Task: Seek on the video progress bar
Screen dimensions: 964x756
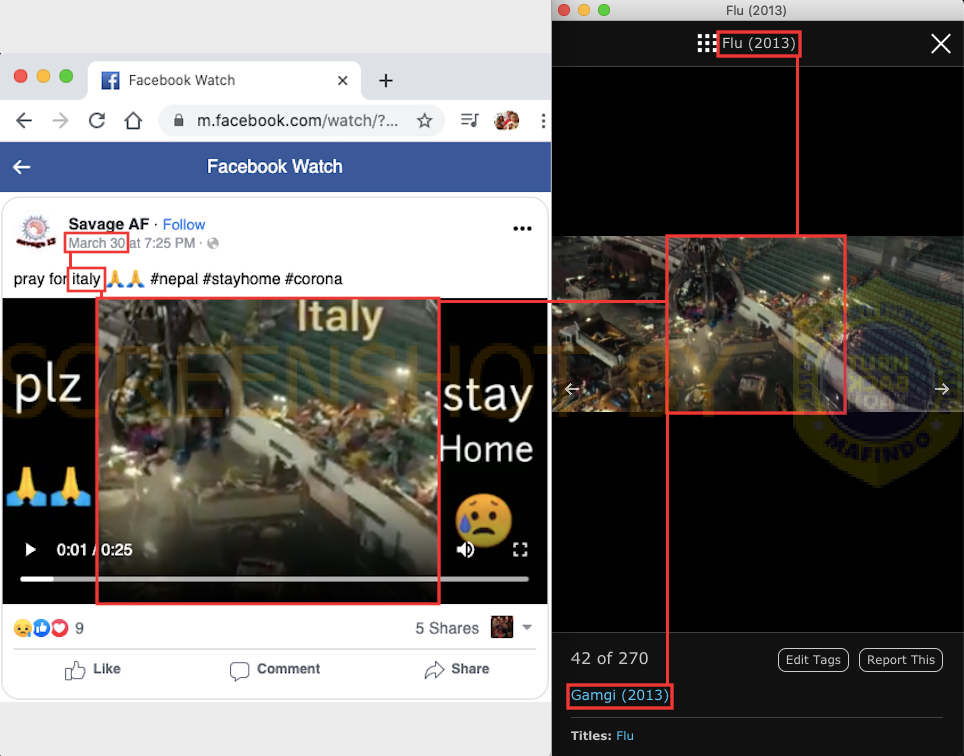Action: pyautogui.click(x=274, y=579)
